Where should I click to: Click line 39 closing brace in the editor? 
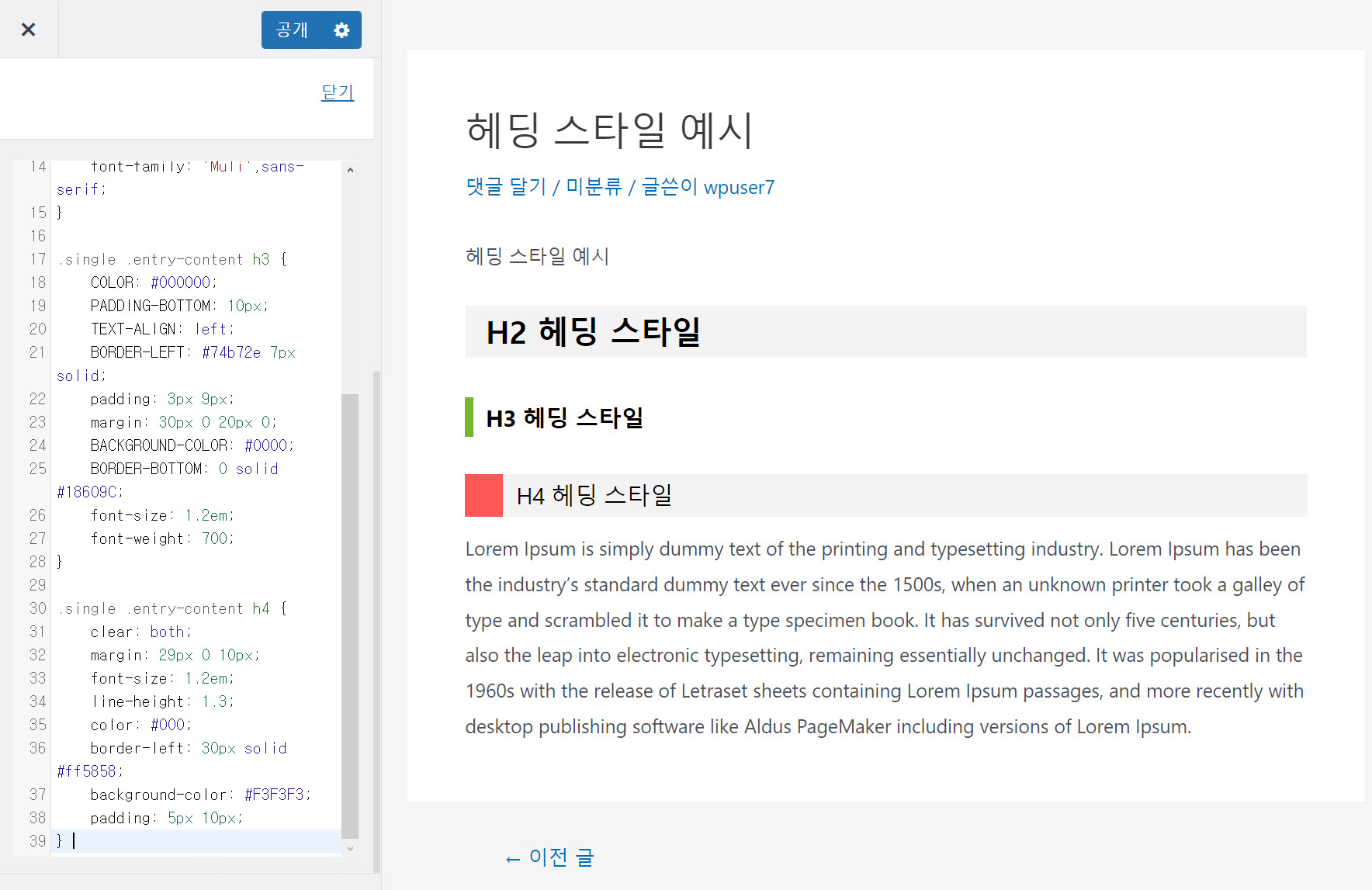(x=60, y=841)
